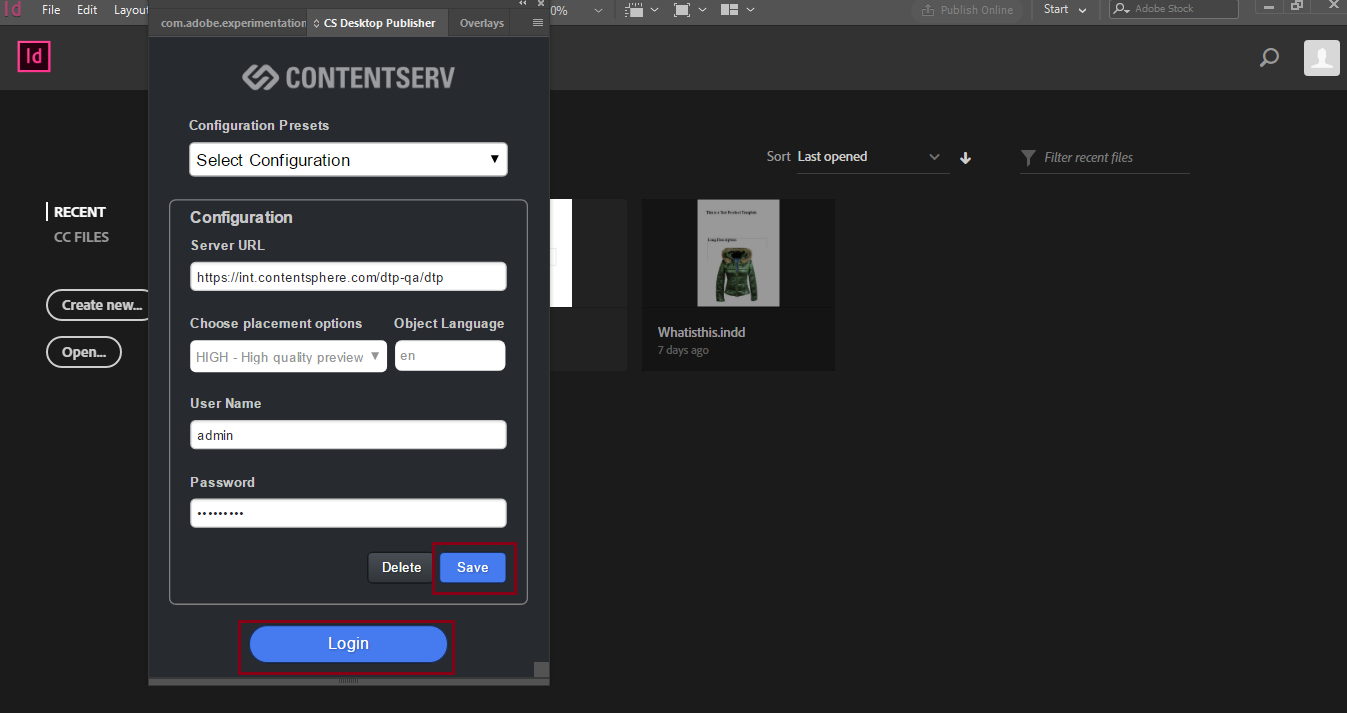1347x713 pixels.
Task: Toggle sort direction arrow icon
Action: click(x=965, y=157)
